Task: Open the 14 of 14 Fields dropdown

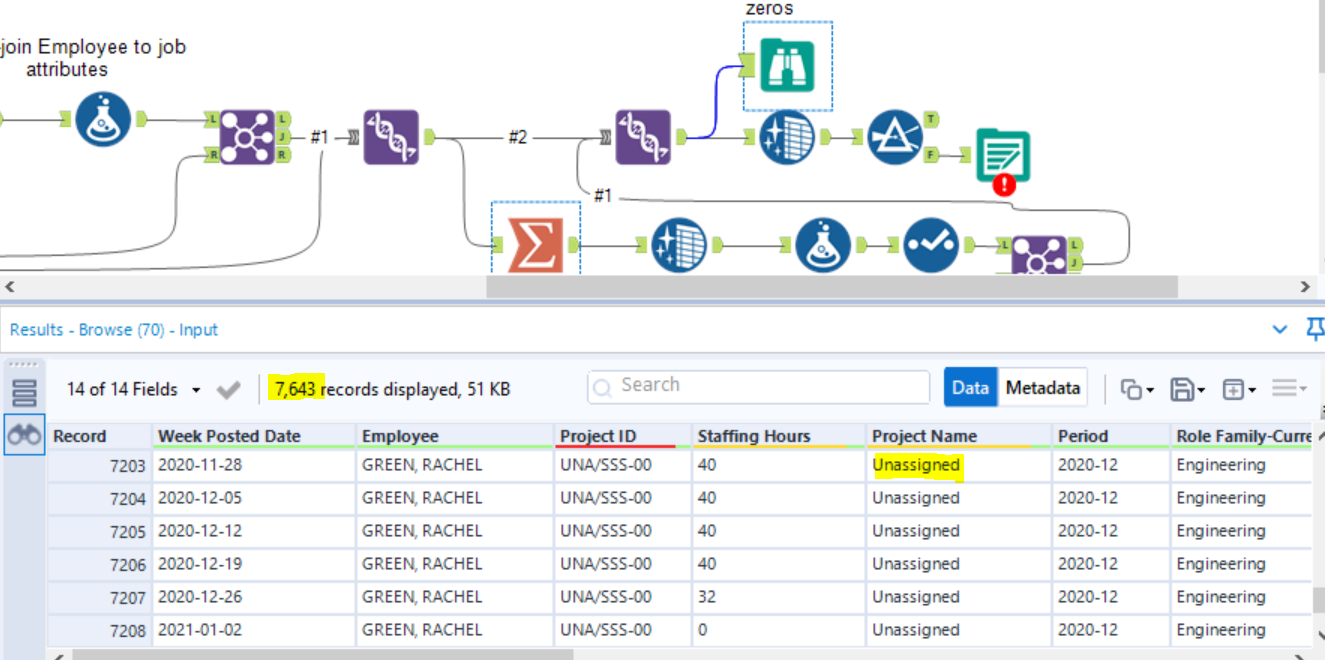Action: (131, 389)
